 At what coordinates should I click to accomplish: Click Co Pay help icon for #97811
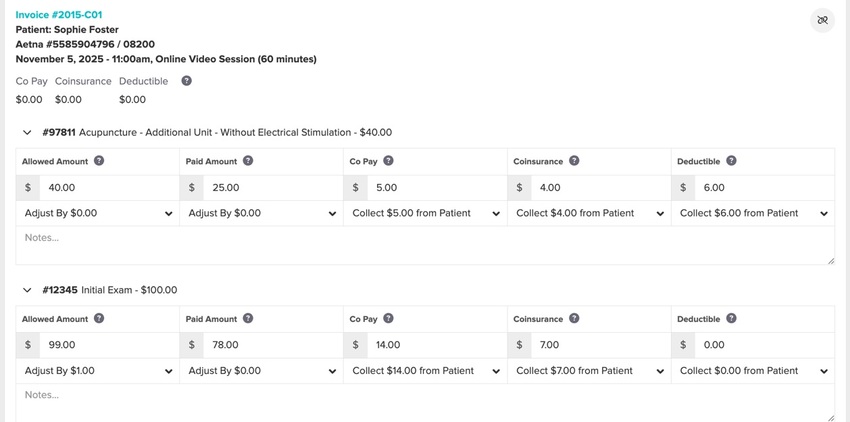tap(388, 161)
